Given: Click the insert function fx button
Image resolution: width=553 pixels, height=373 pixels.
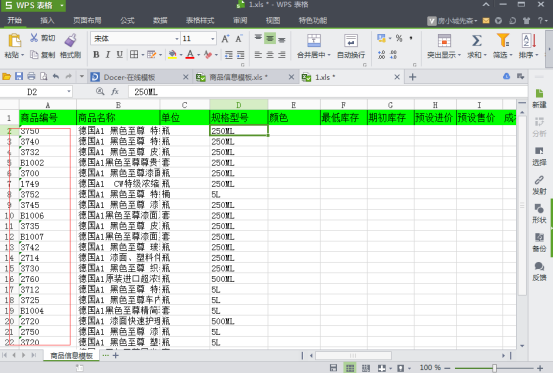Looking at the screenshot, I should point(115,92).
